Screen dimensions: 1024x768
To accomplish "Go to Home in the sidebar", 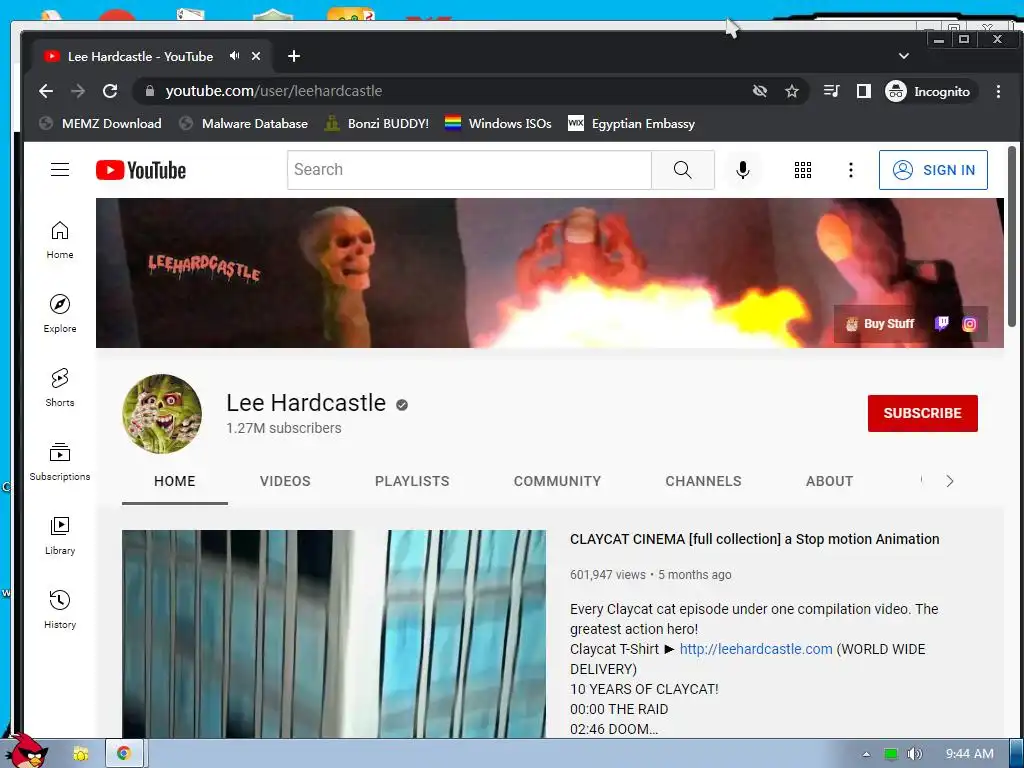I will 60,240.
